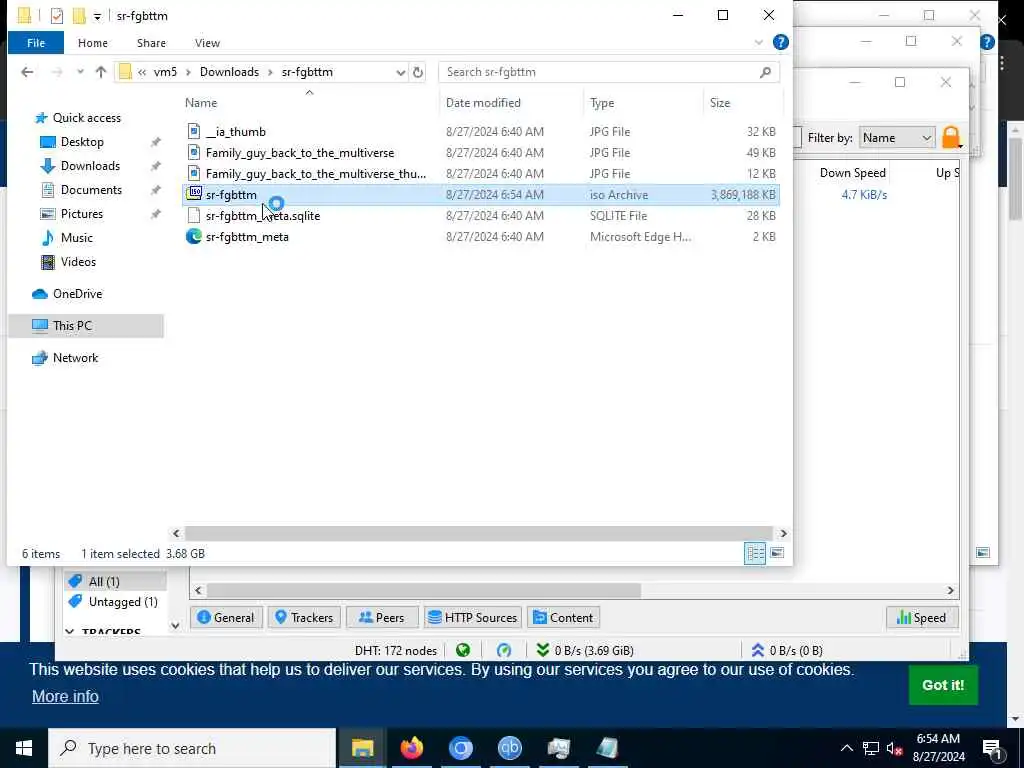Screen dimensions: 1024x768
Task: Open the Windows Start menu
Action: [24, 748]
